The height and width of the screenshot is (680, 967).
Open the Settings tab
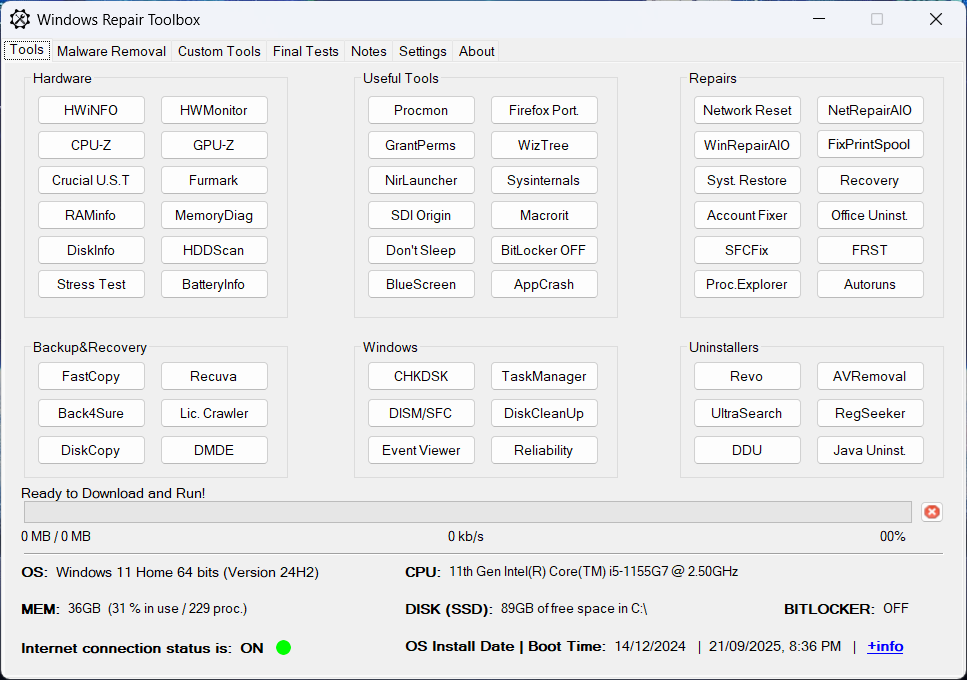(422, 51)
